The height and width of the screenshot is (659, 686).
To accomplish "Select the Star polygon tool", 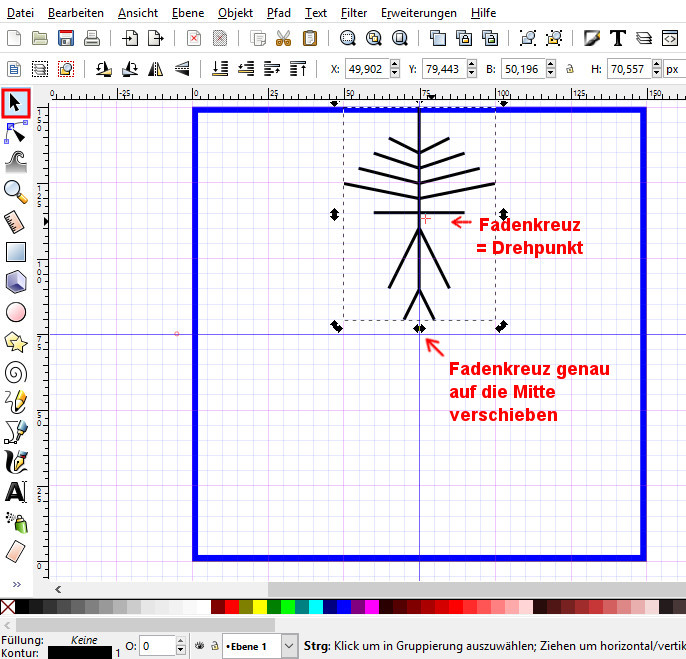I will pos(16,342).
